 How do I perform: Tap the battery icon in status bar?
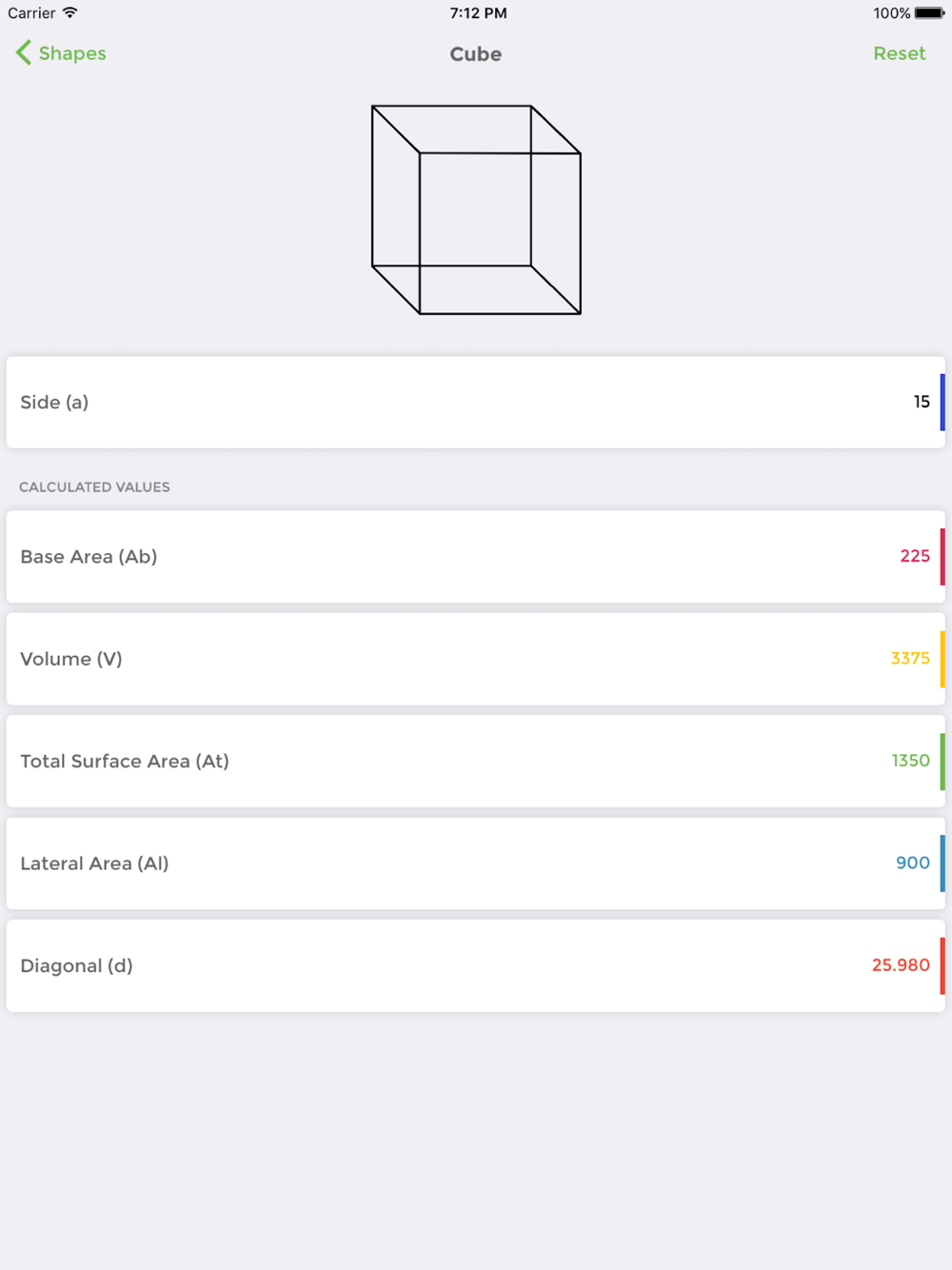click(929, 13)
